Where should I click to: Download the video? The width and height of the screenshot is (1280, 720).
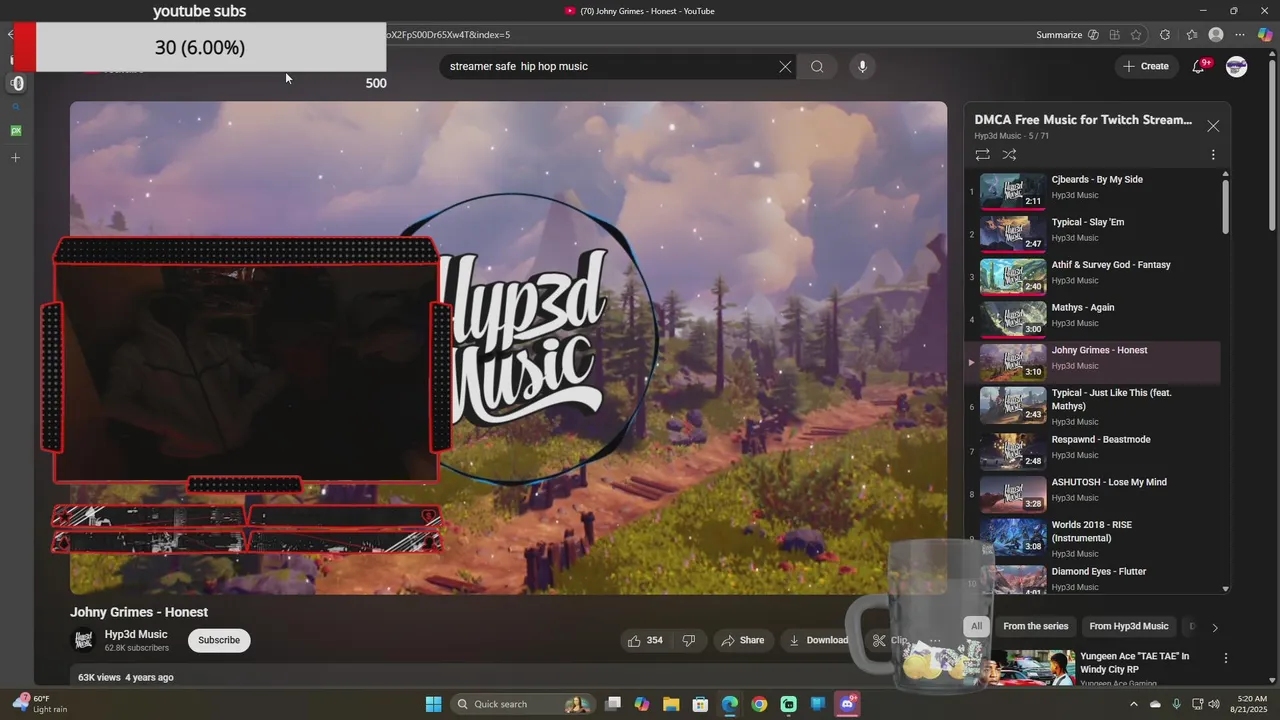818,640
